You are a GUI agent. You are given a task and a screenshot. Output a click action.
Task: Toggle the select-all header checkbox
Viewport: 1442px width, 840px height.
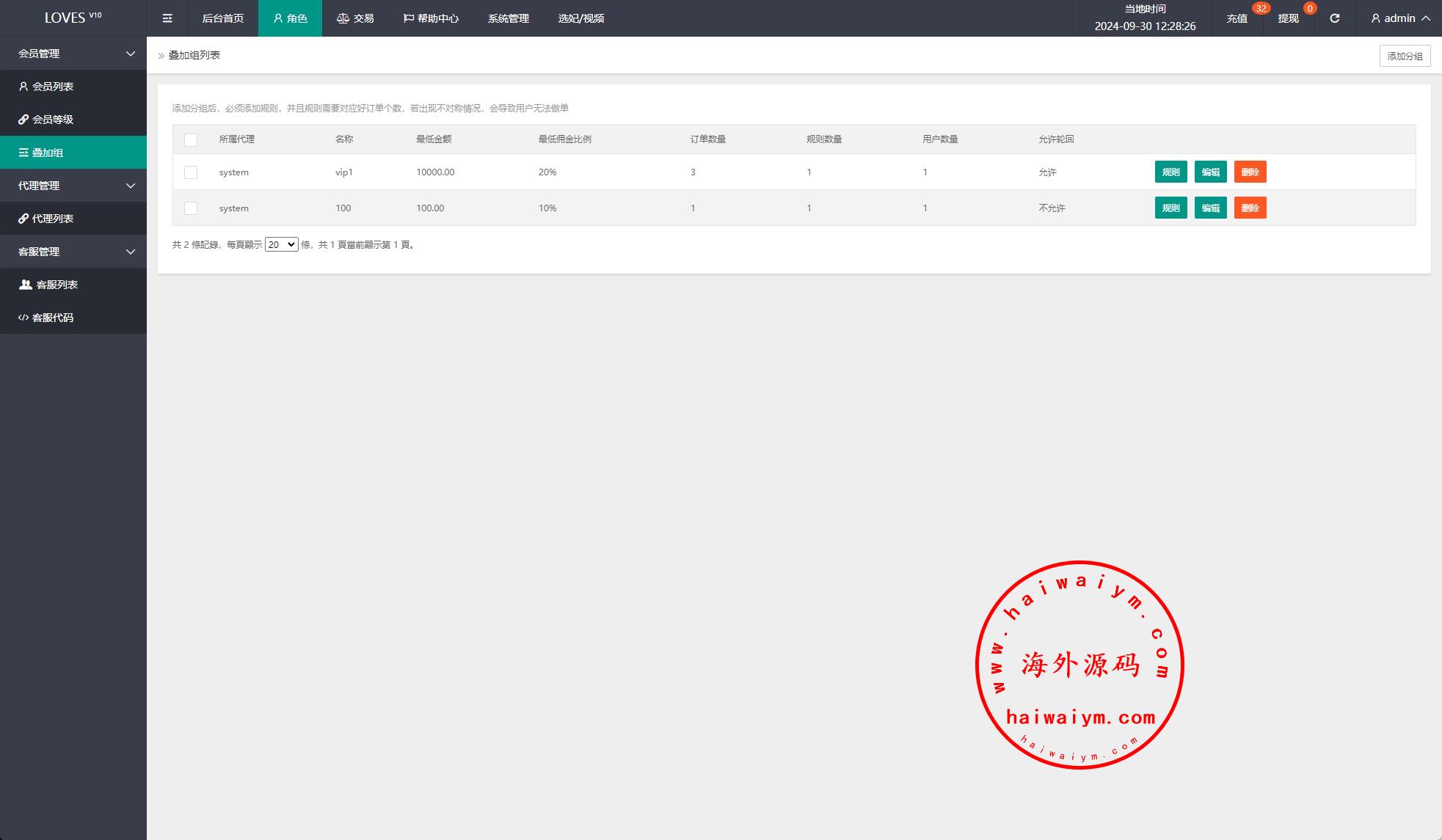pyautogui.click(x=191, y=139)
